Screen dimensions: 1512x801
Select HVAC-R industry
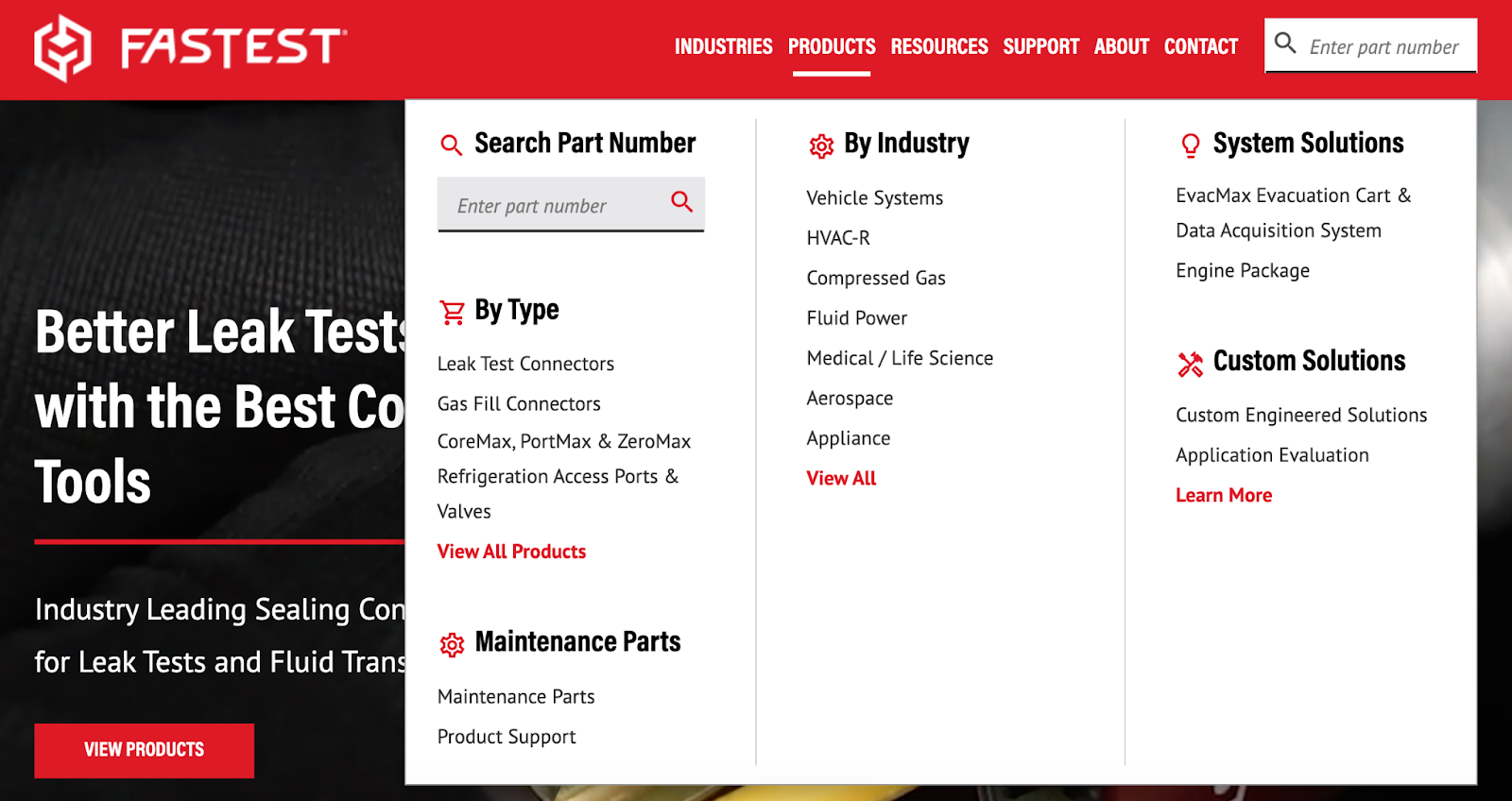point(838,238)
